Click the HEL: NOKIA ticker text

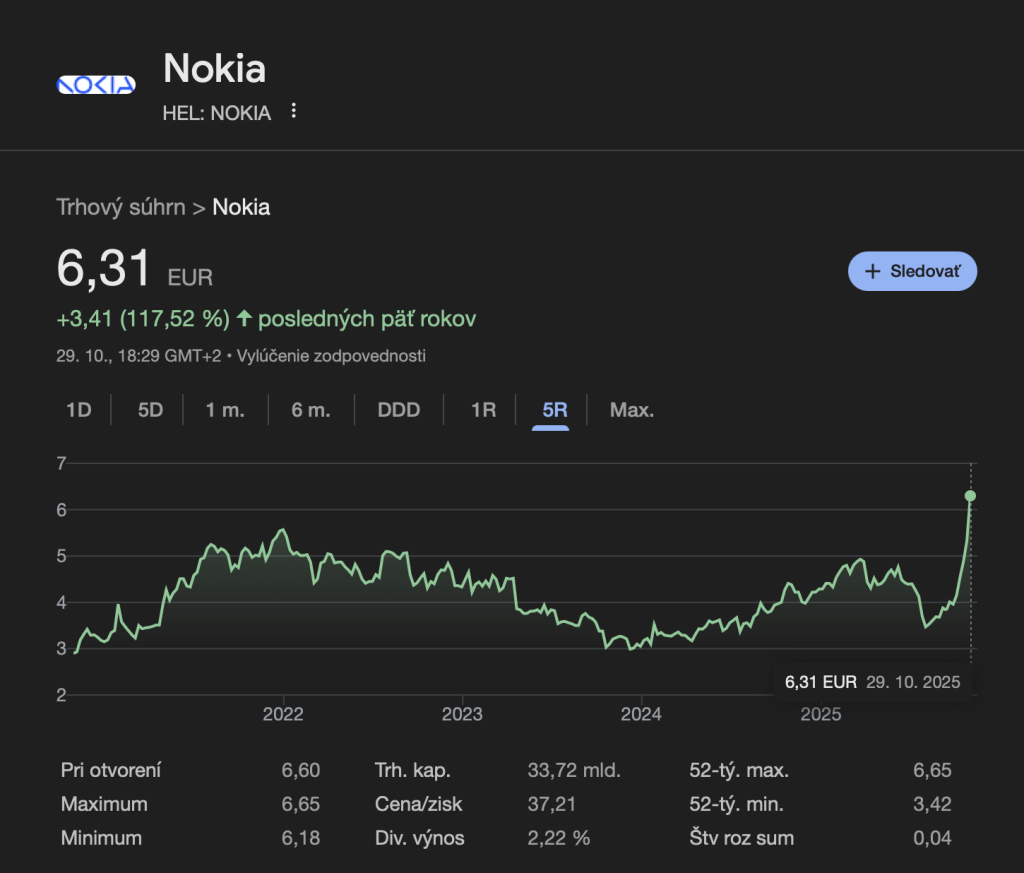(x=216, y=113)
